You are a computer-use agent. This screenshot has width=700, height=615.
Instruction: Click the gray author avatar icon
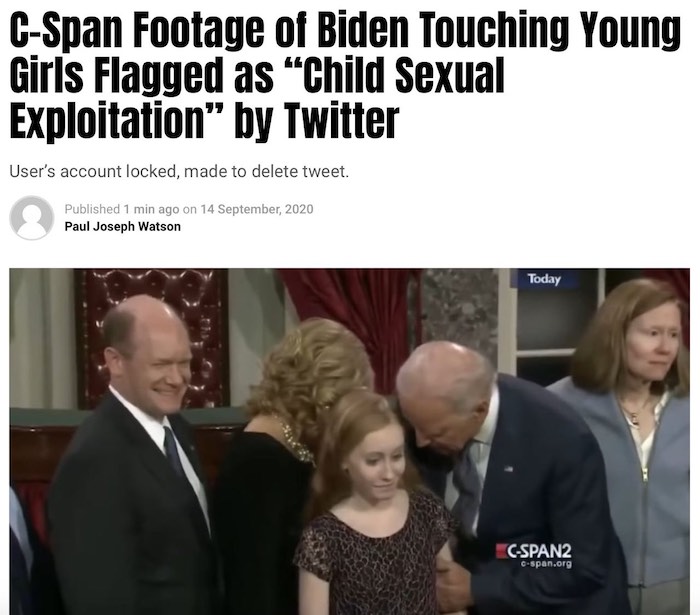32,218
